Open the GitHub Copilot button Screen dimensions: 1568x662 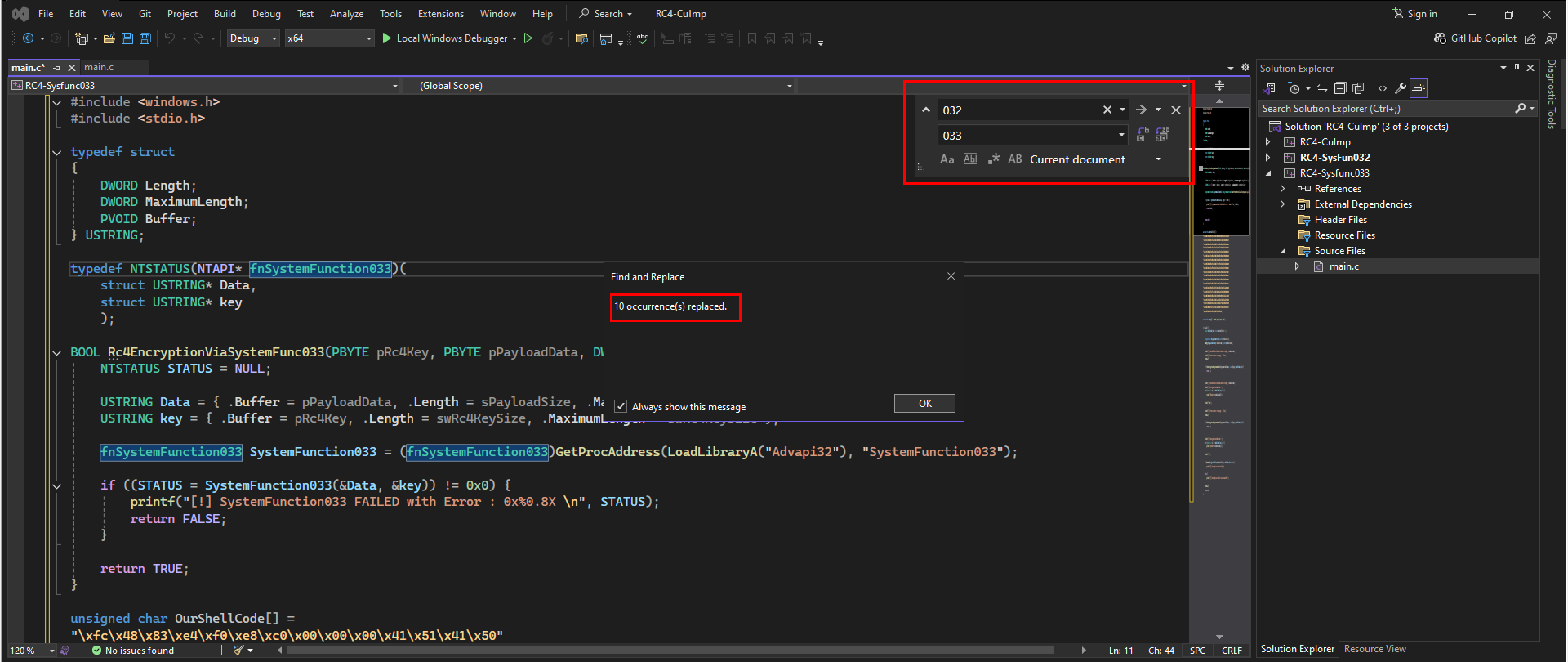tap(1476, 38)
